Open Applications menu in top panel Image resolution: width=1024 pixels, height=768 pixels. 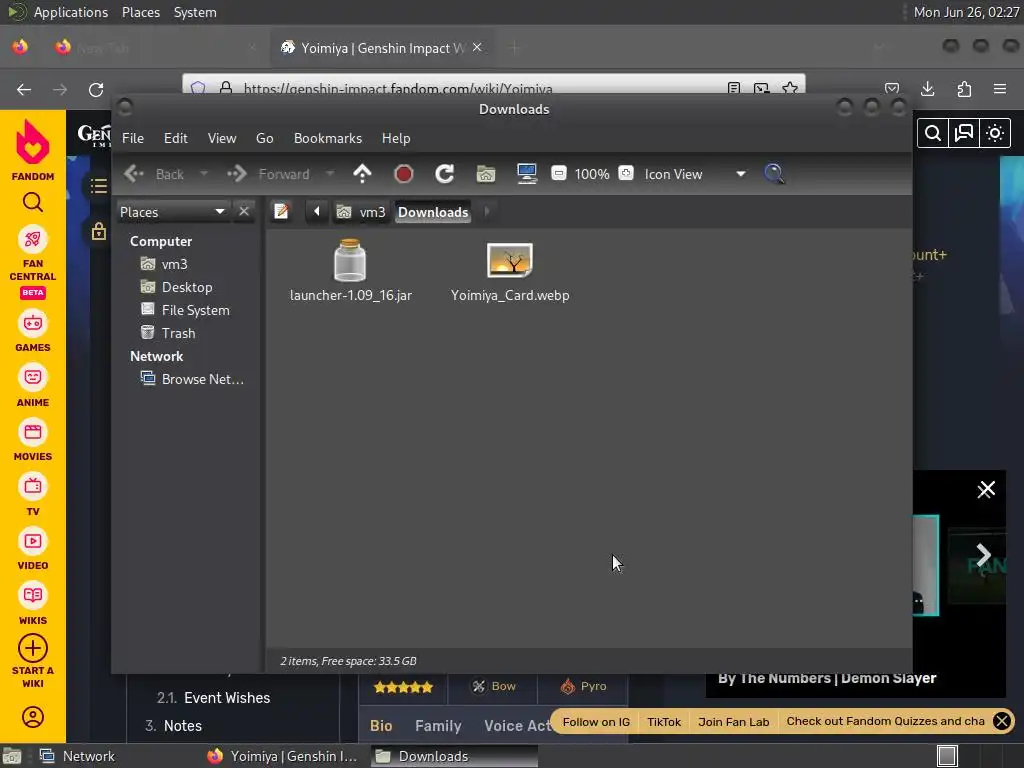[x=71, y=12]
